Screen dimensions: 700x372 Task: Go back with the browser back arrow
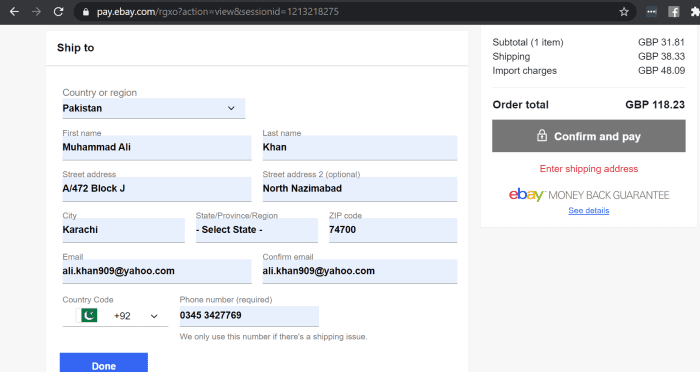pos(14,12)
